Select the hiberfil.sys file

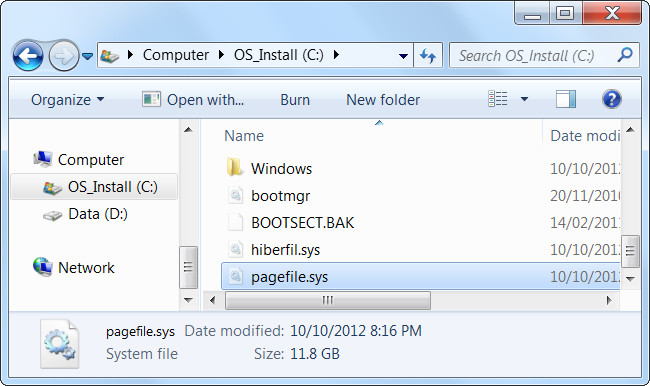point(285,250)
